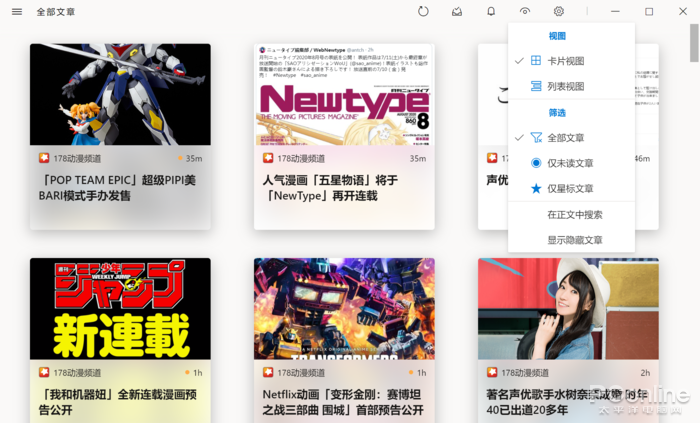The height and width of the screenshot is (423, 700).
Task: Open article Netflix动画「变形金刚：赛博坦之战三部曲 围城」
Action: point(343,402)
